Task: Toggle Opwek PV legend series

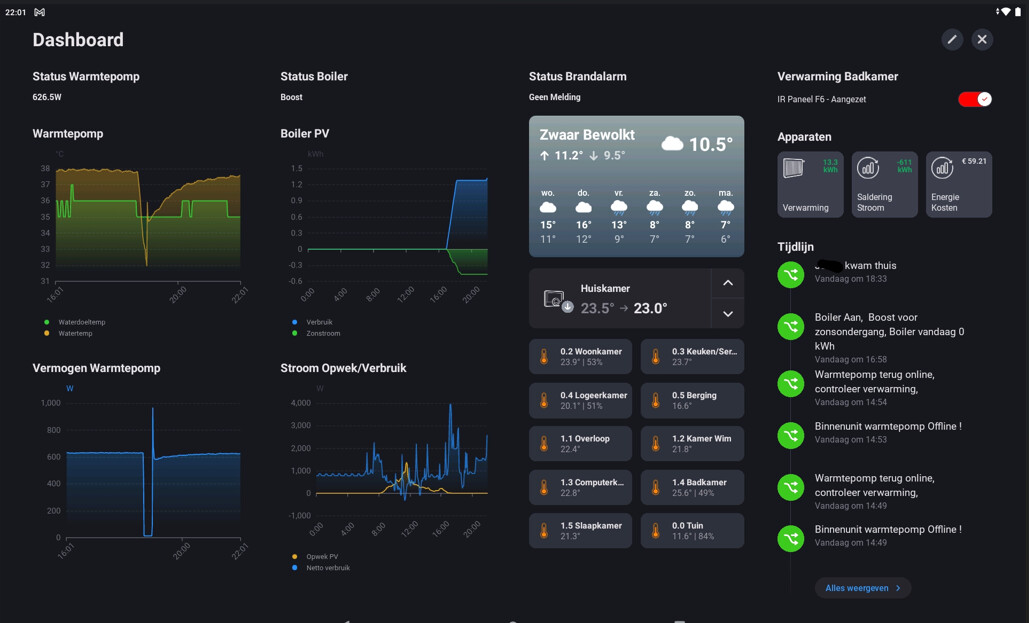Action: 315,557
